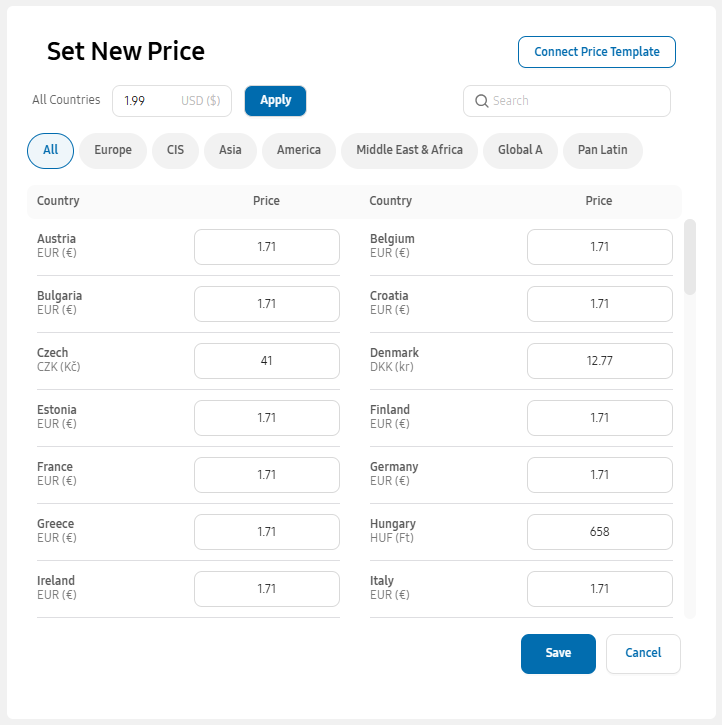722x725 pixels.
Task: Show the America region tab
Action: tap(299, 150)
